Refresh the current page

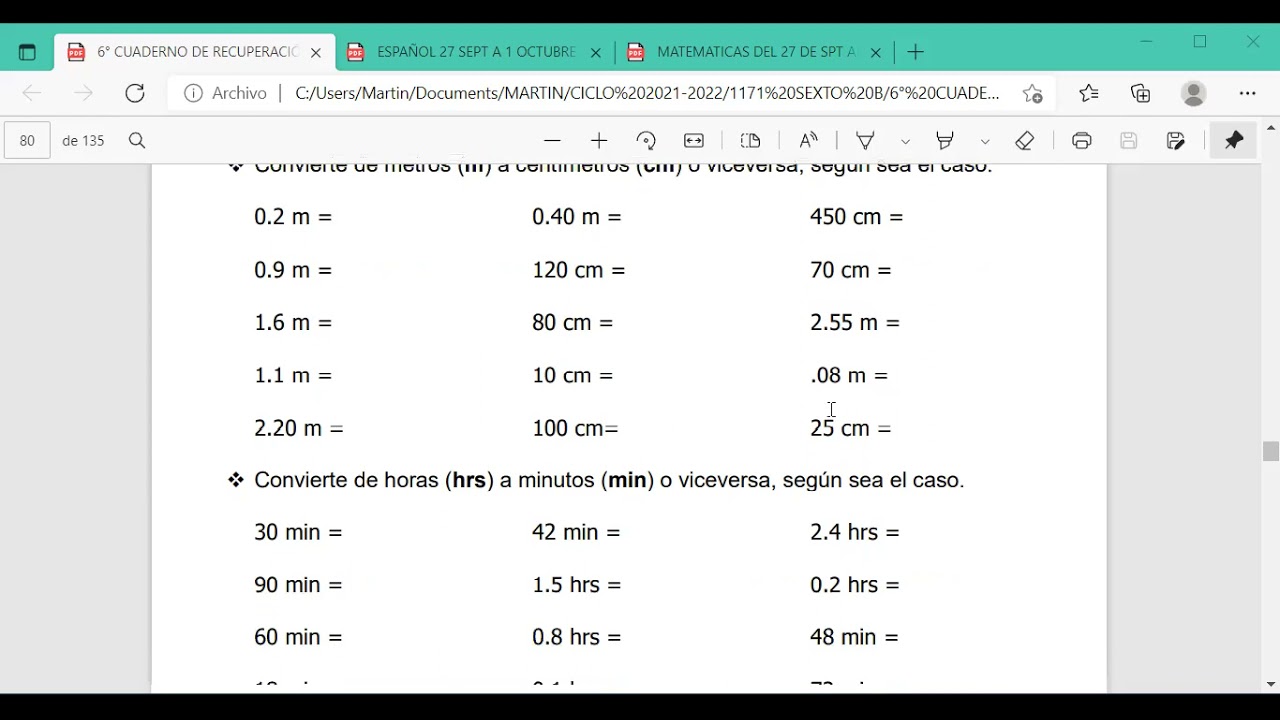pos(135,93)
